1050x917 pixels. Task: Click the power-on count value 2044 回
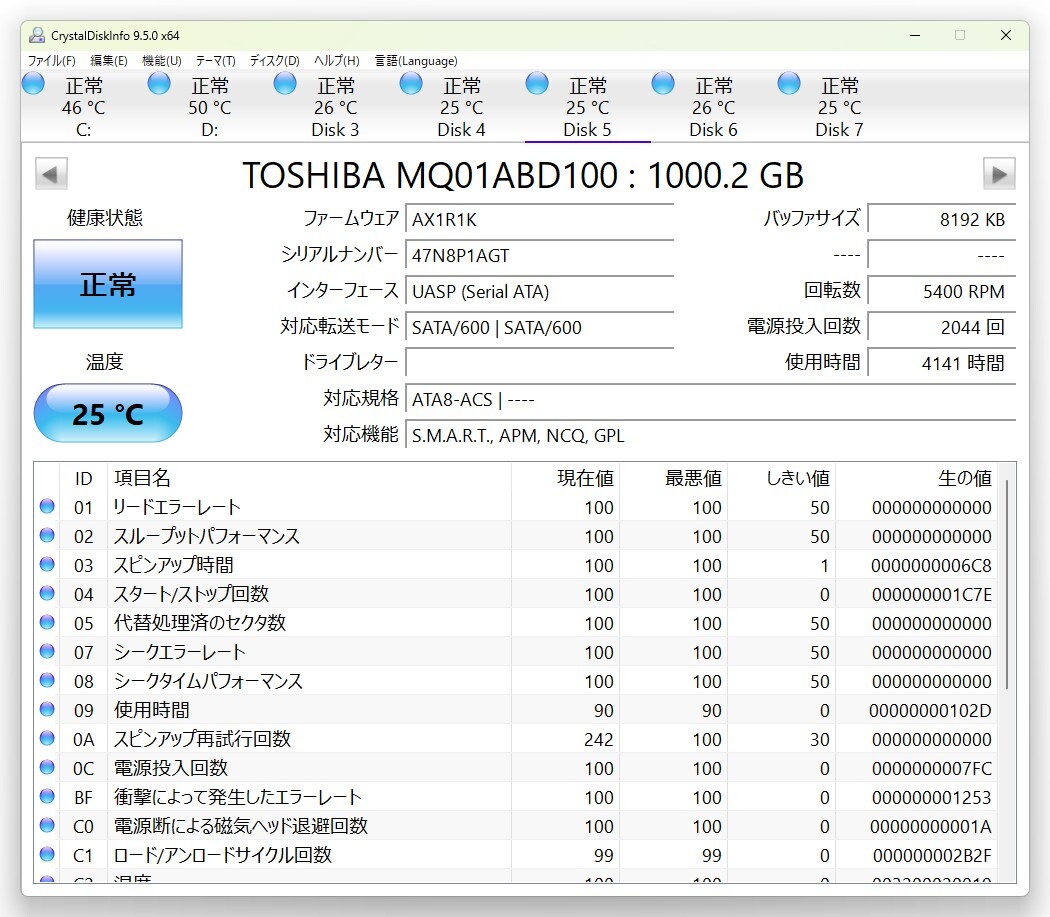942,328
